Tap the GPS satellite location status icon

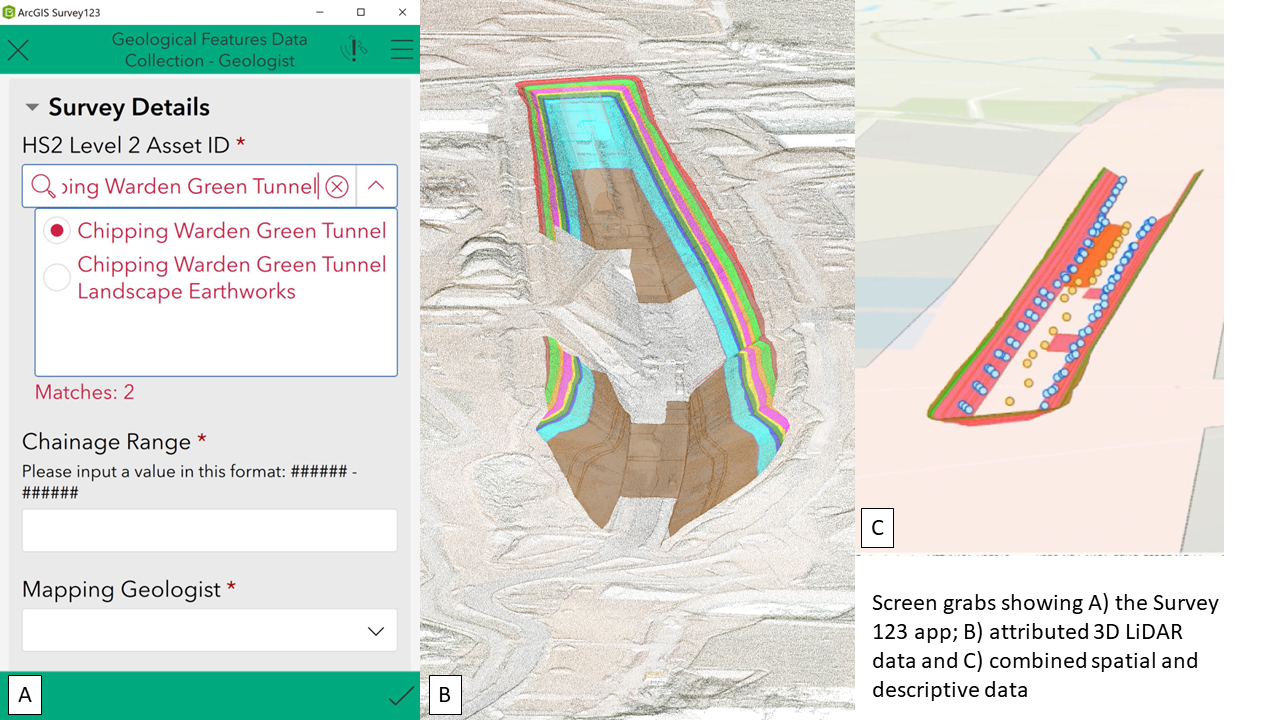coord(354,49)
